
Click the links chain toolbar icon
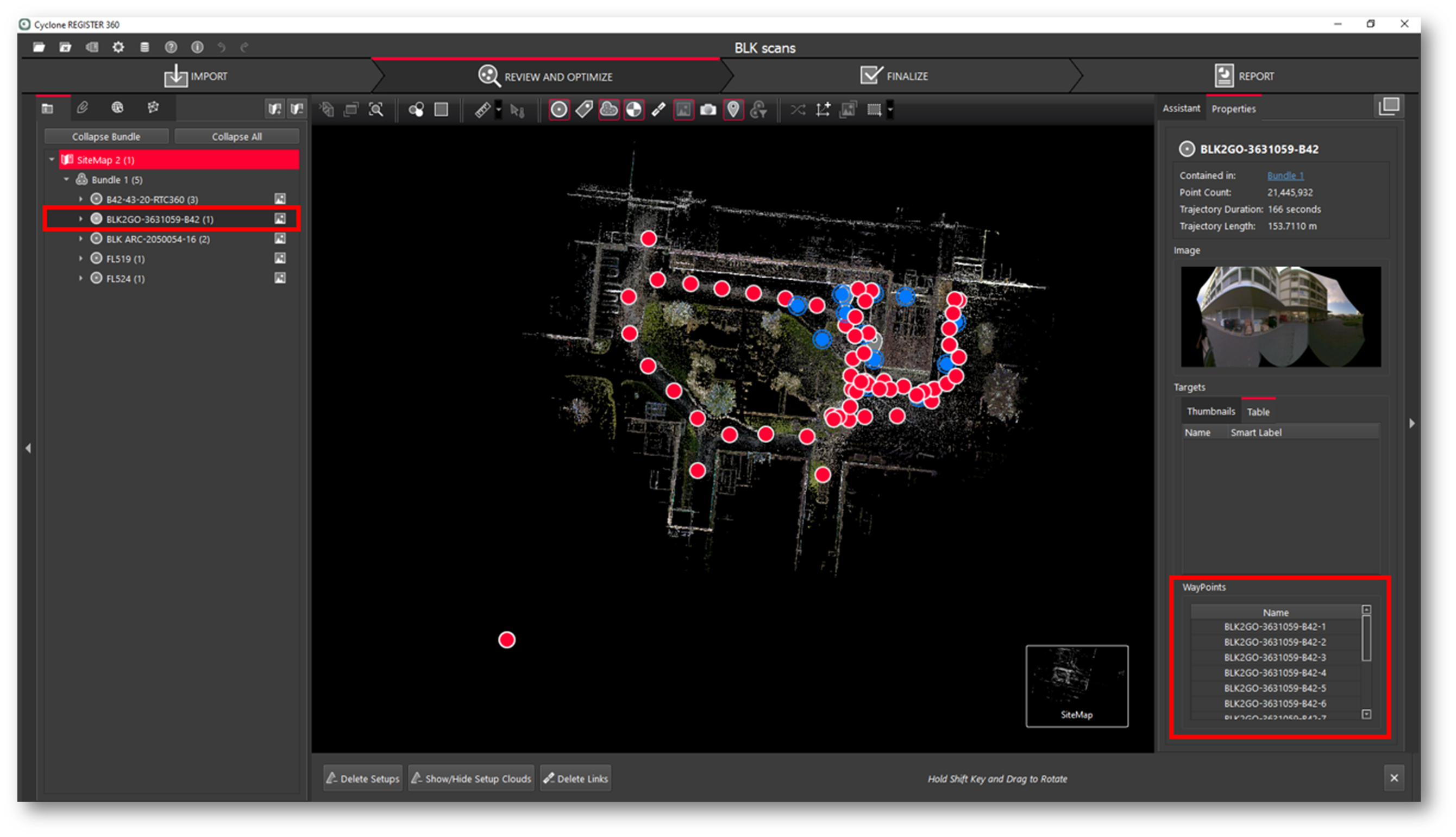tap(659, 109)
